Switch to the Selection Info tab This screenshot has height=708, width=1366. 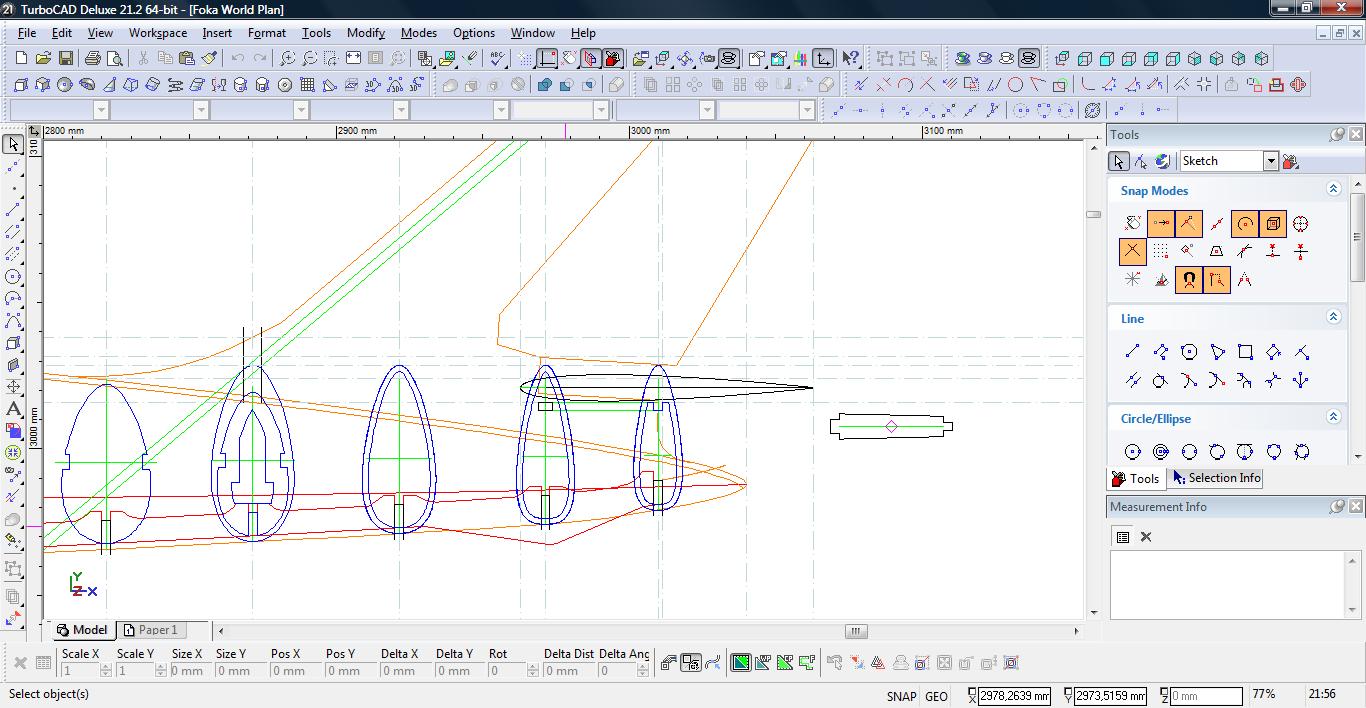tap(1215, 478)
